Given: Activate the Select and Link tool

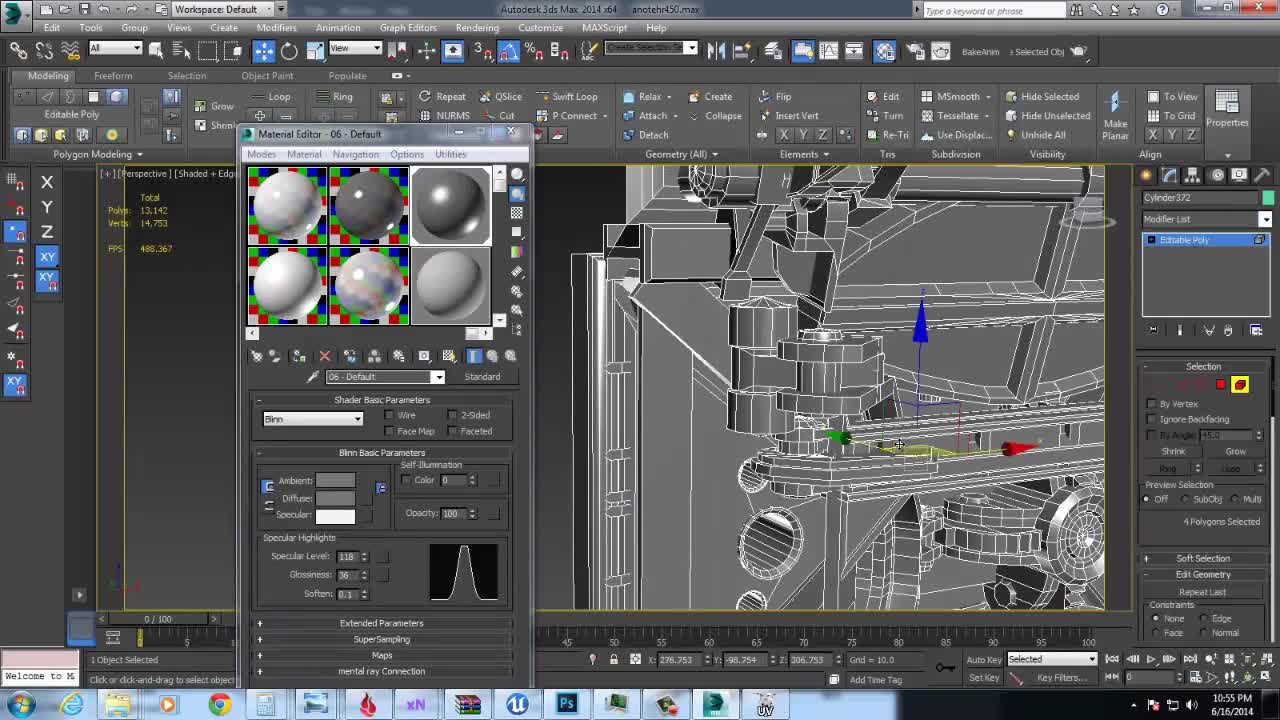Looking at the screenshot, I should 19,51.
